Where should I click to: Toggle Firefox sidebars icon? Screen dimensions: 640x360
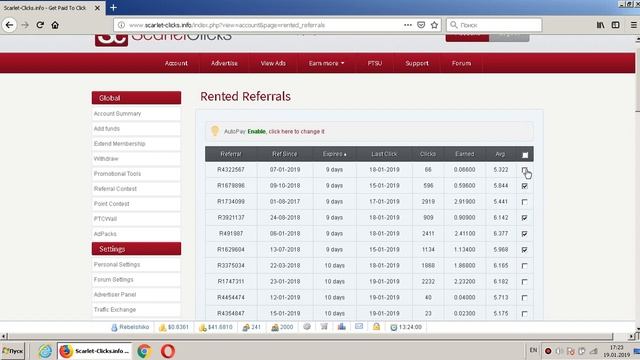pos(616,25)
